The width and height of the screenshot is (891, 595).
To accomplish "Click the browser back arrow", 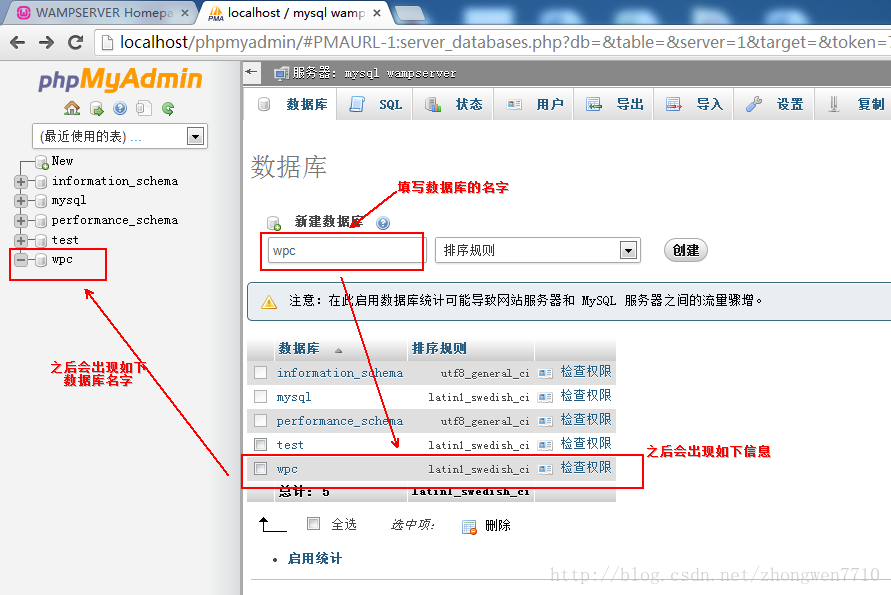I will click(18, 42).
